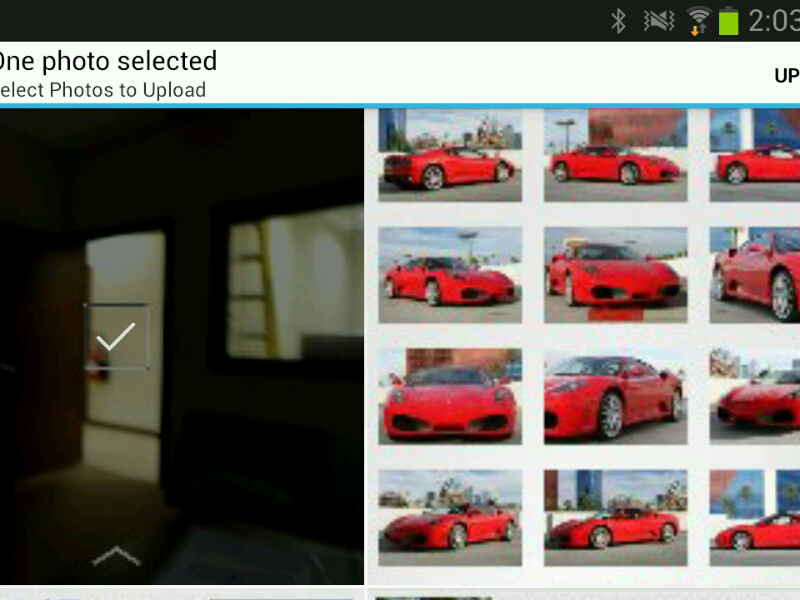Expand the panel using the up chevron
Image resolution: width=800 pixels, height=600 pixels.
point(116,556)
